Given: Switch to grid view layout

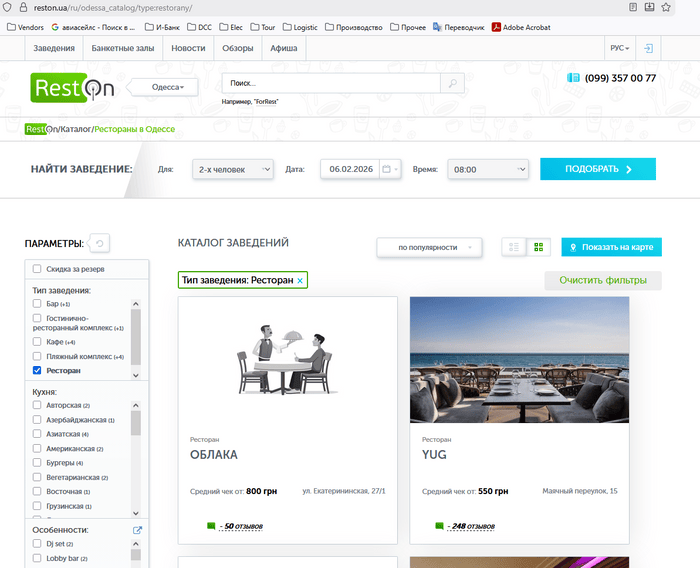Looking at the screenshot, I should pos(539,247).
